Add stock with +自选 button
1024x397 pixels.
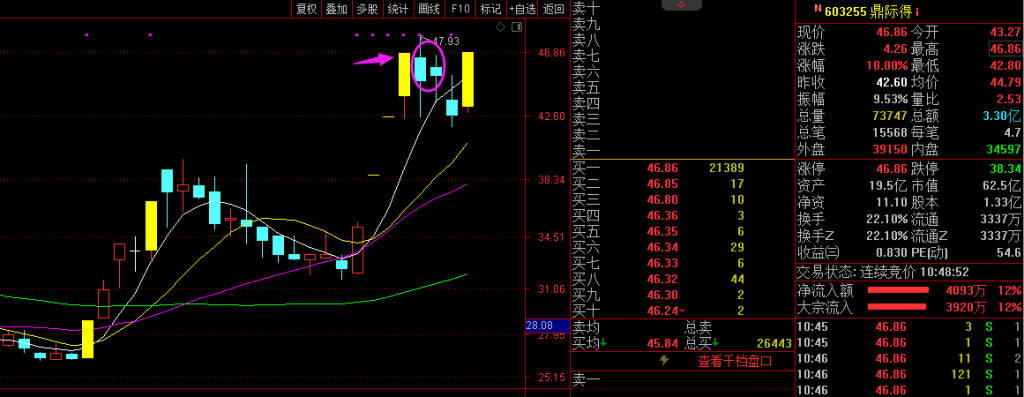523,8
